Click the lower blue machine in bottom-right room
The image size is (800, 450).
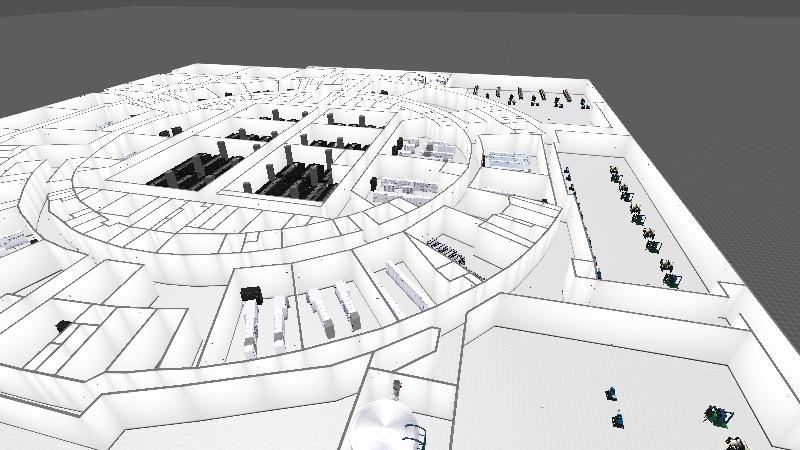click(618, 419)
